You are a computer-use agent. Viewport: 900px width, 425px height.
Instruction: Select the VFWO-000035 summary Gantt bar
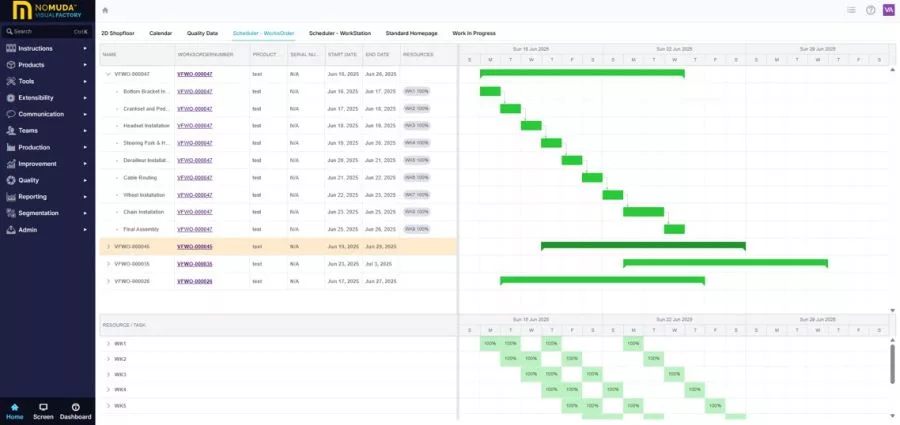click(x=726, y=263)
